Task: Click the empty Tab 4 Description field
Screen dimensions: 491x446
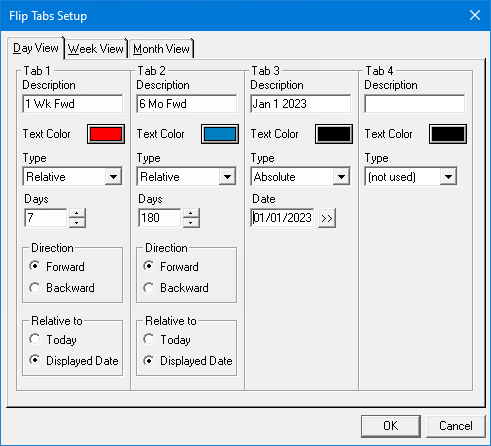Action: (415, 104)
